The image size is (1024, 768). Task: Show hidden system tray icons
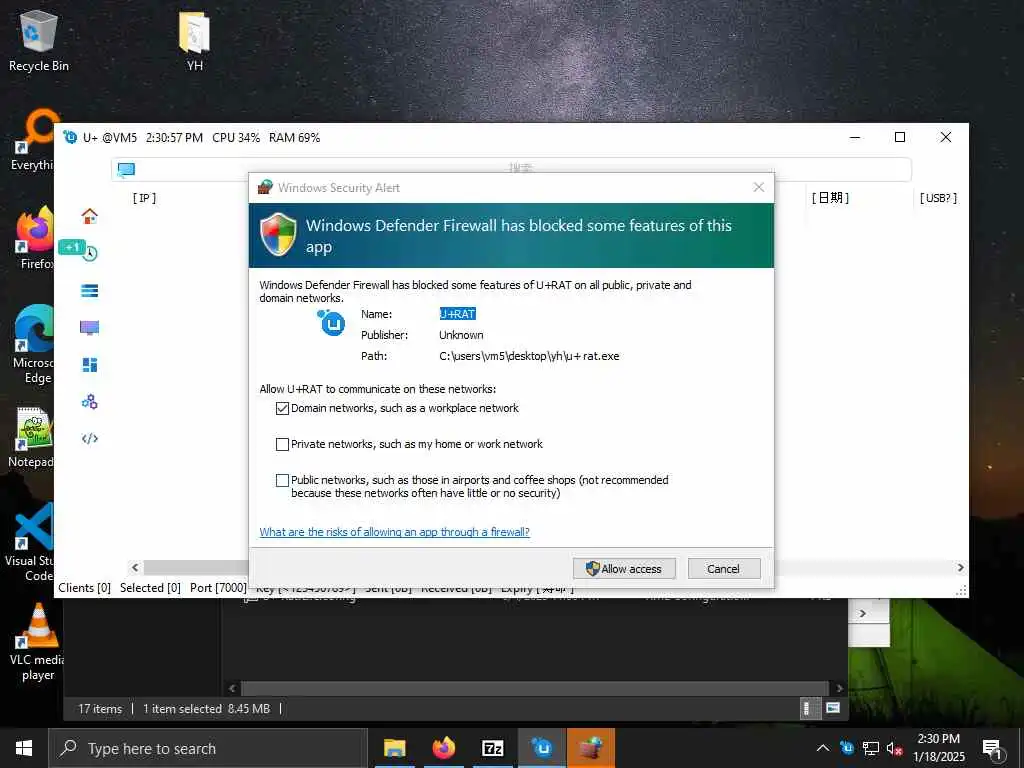pos(823,748)
